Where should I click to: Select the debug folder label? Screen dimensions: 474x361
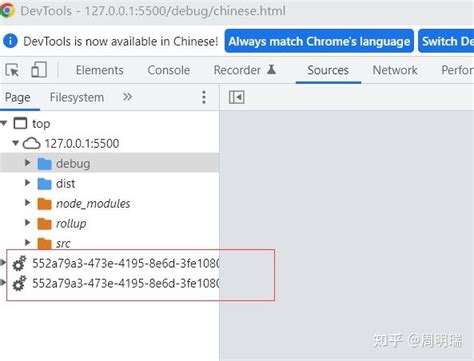(73, 164)
